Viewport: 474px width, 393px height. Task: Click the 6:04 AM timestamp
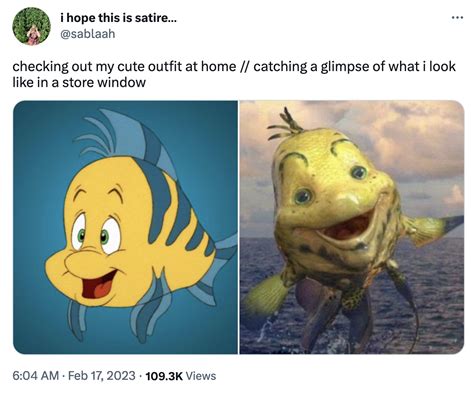coord(36,376)
